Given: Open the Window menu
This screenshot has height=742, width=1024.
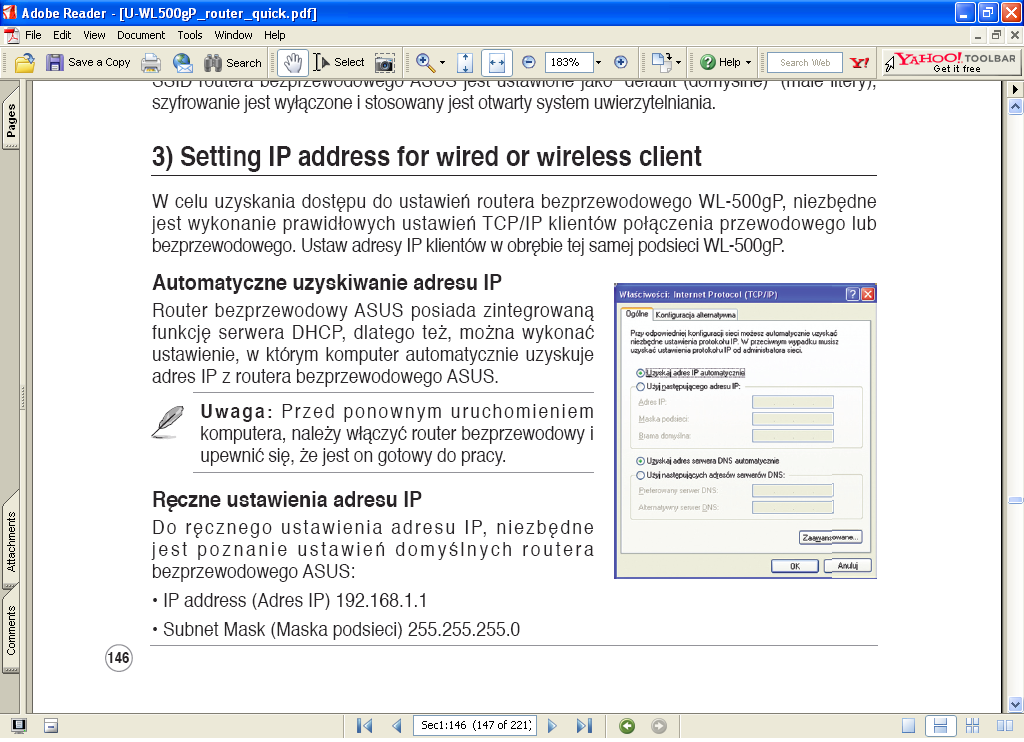Looking at the screenshot, I should [x=233, y=35].
